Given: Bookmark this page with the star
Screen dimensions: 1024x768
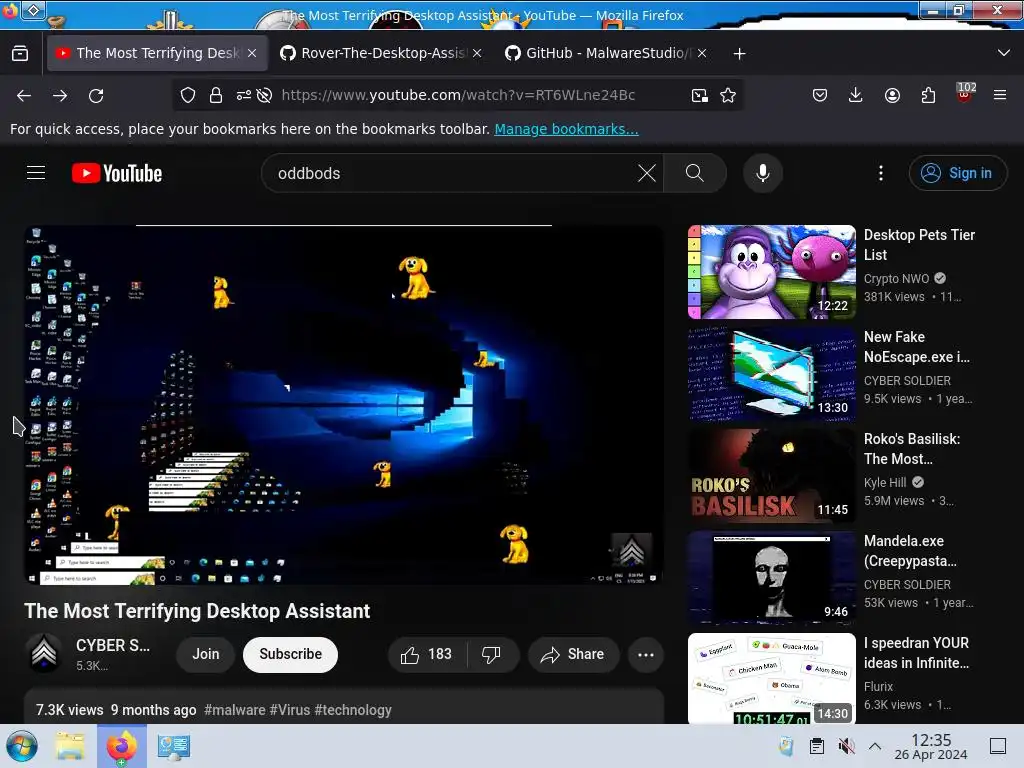Looking at the screenshot, I should coord(728,95).
